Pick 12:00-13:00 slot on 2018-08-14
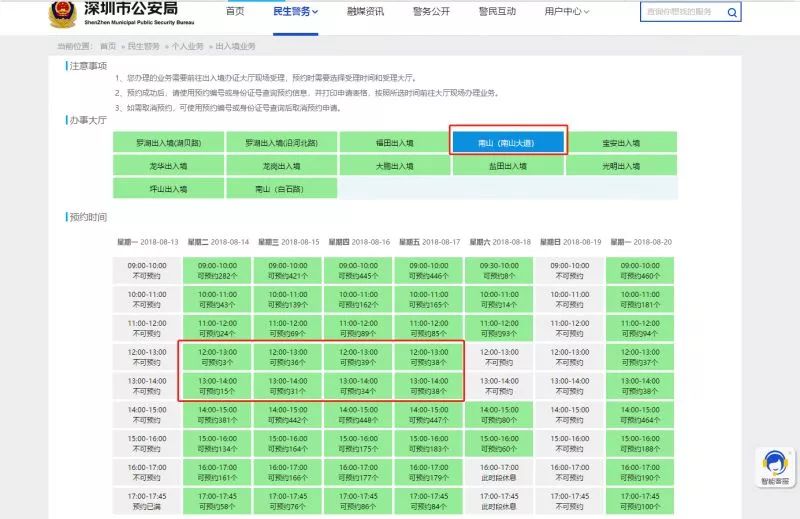 pyautogui.click(x=218, y=358)
